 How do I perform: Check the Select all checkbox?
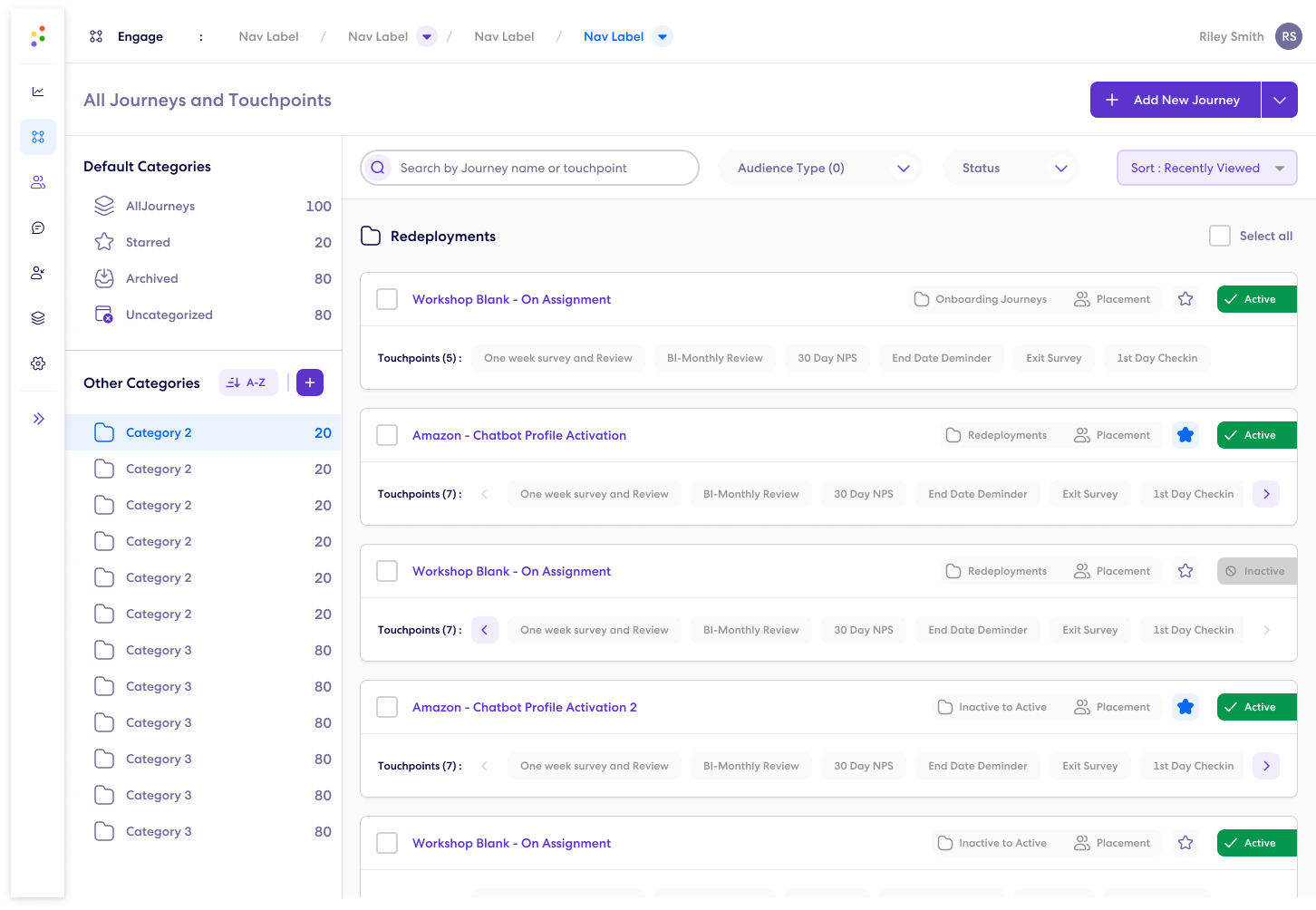(1220, 236)
